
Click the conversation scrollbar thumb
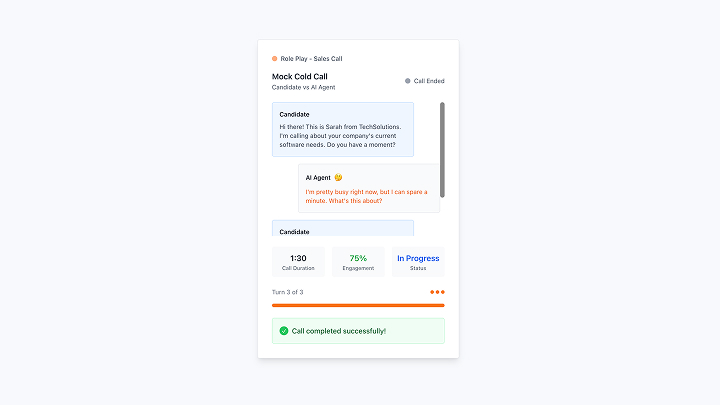442,149
